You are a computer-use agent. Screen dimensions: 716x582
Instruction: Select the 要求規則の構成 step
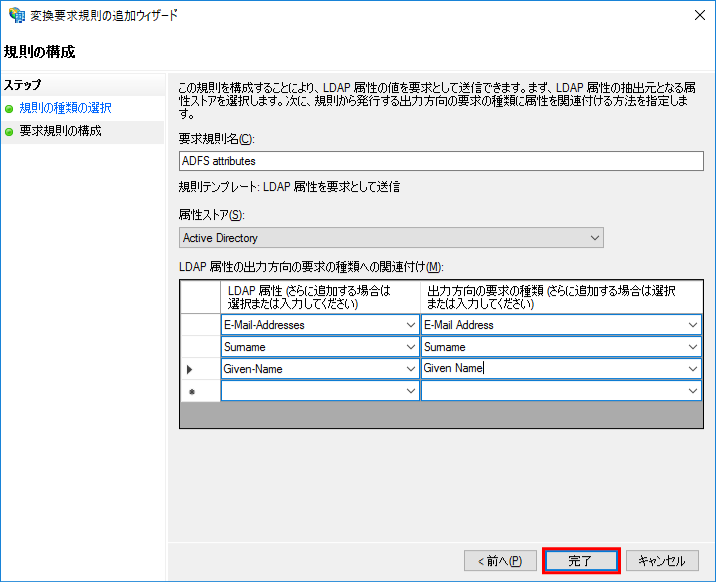pyautogui.click(x=60, y=131)
